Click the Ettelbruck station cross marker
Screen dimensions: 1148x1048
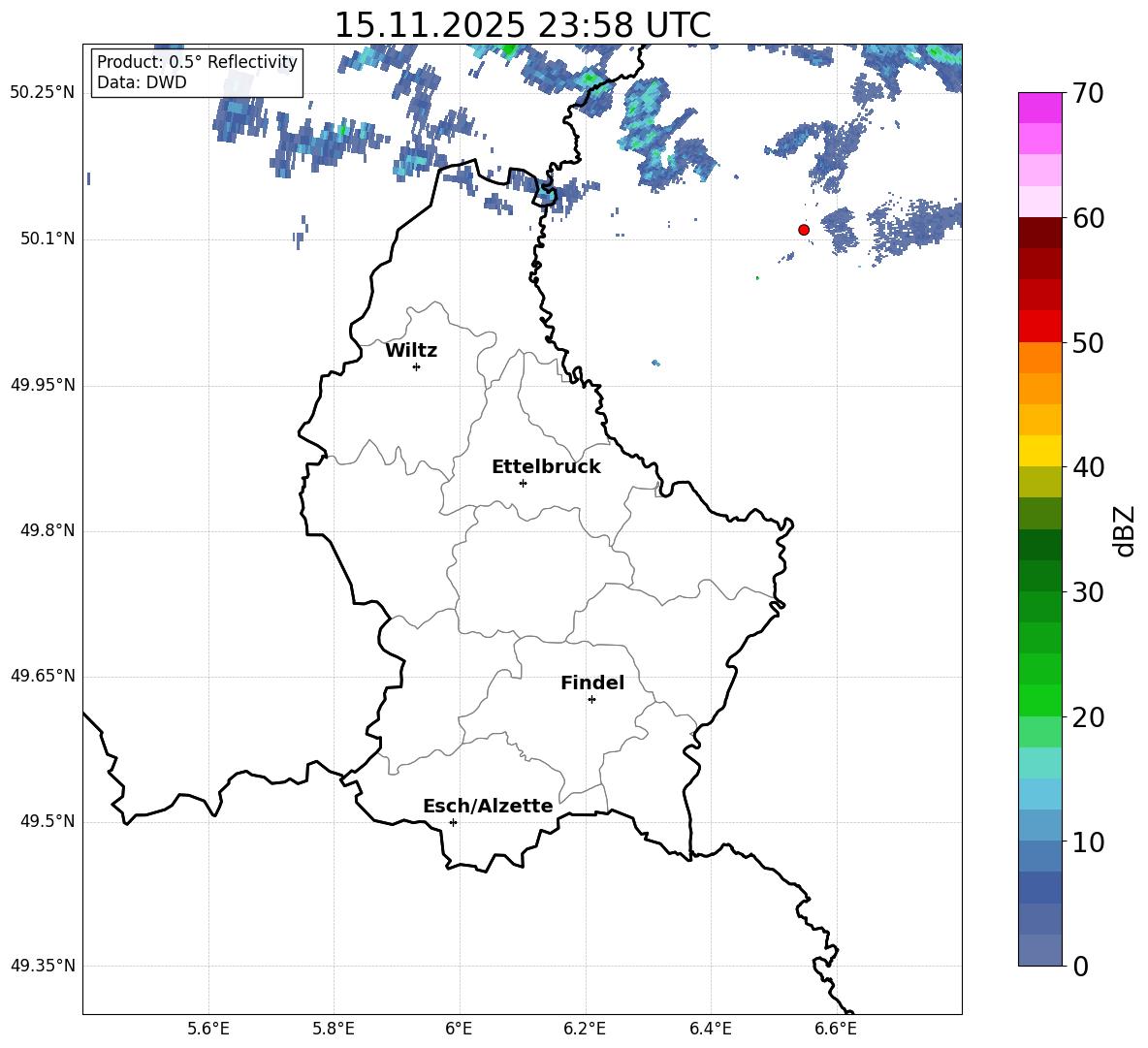click(523, 483)
